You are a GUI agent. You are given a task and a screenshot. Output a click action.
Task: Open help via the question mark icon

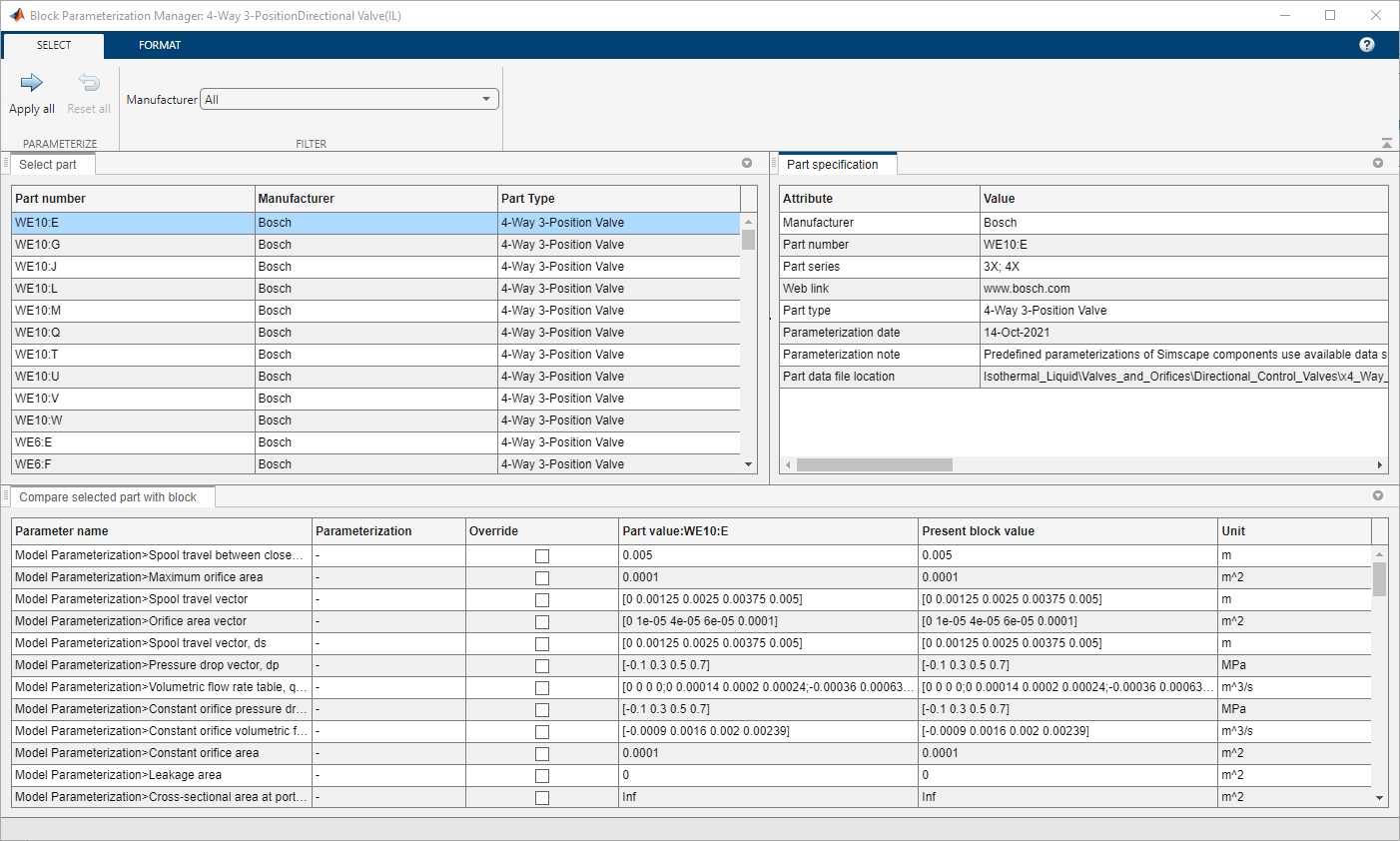click(1366, 44)
